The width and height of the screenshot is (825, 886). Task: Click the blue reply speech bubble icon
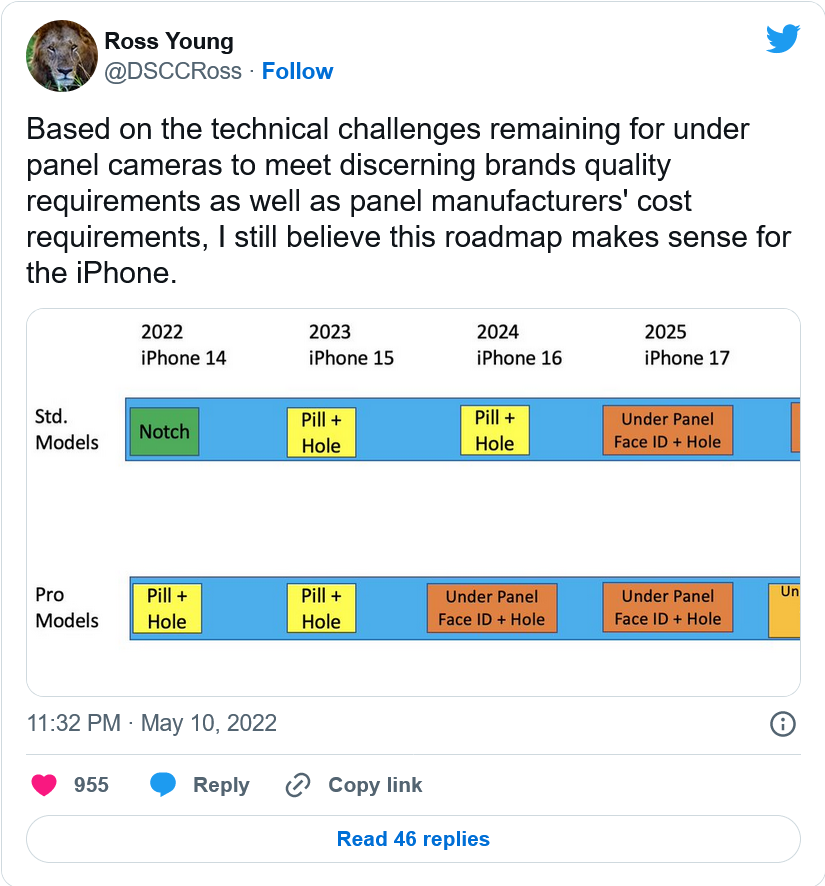[163, 785]
